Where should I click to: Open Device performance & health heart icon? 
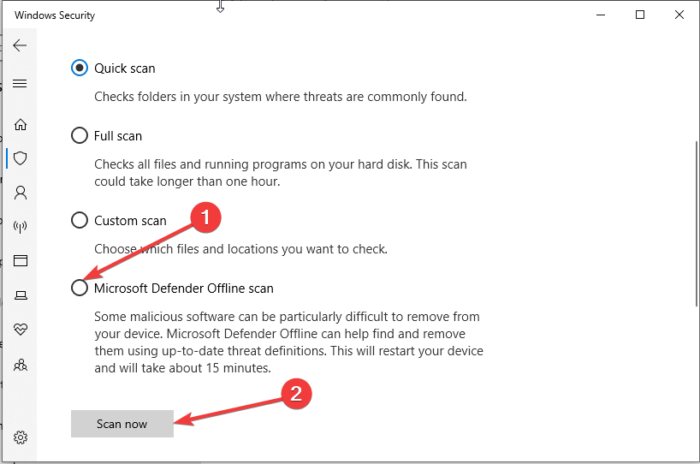(20, 330)
